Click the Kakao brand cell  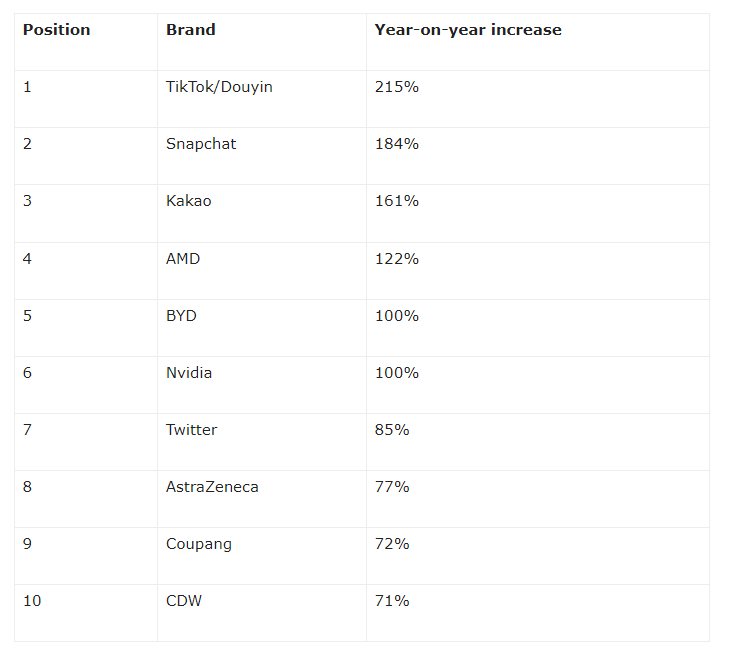[x=189, y=201]
